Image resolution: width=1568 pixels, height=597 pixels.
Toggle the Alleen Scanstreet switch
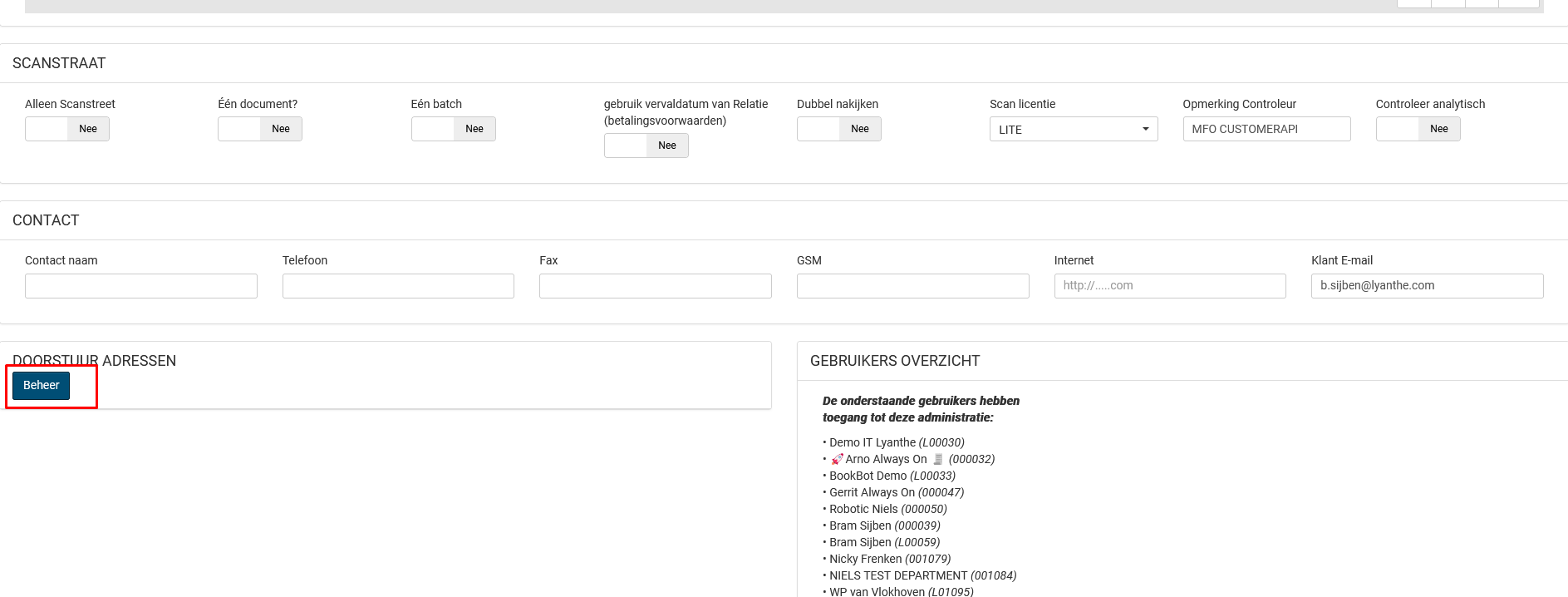67,129
